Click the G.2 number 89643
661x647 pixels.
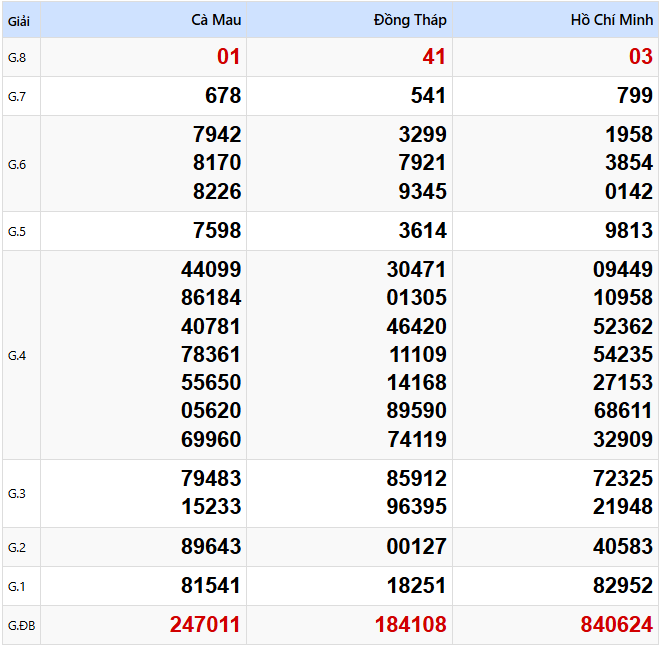[211, 547]
